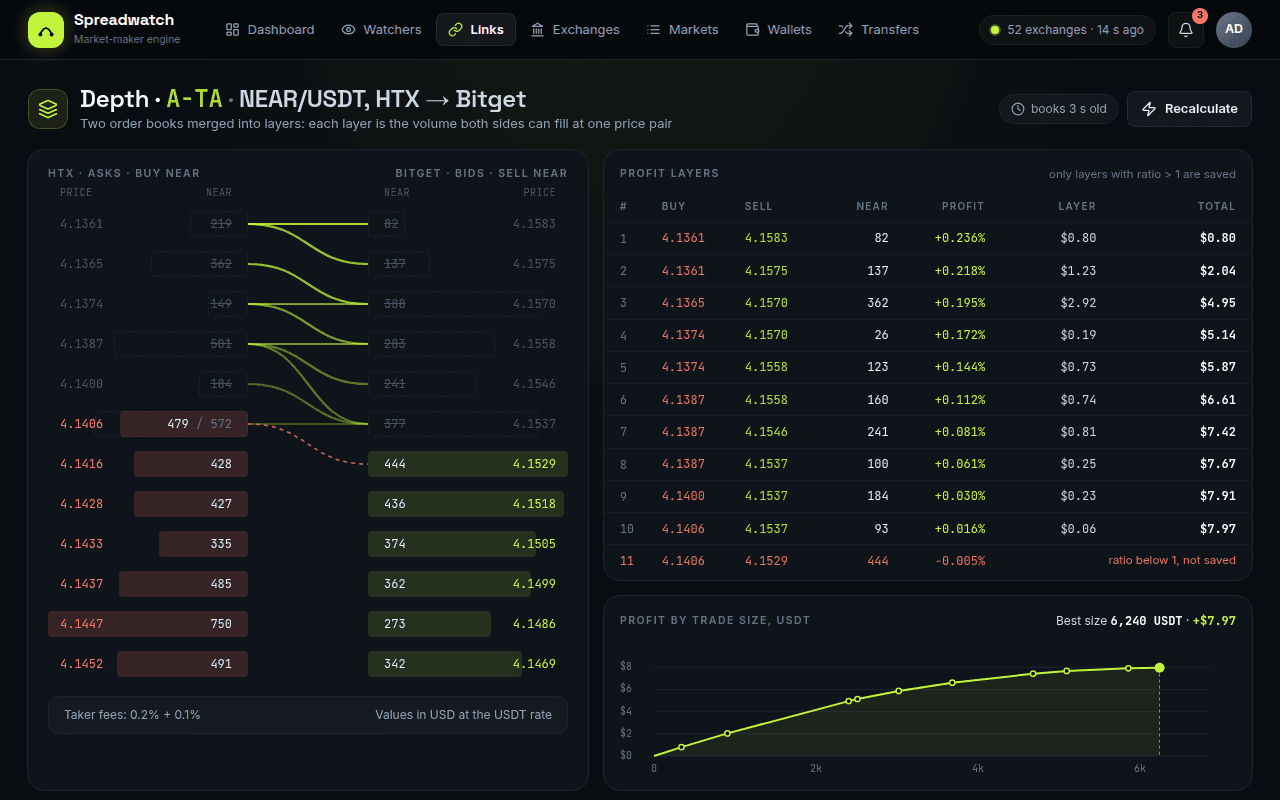The image size is (1280, 800).
Task: Click the TOTAL column header
Action: [x=1217, y=206]
